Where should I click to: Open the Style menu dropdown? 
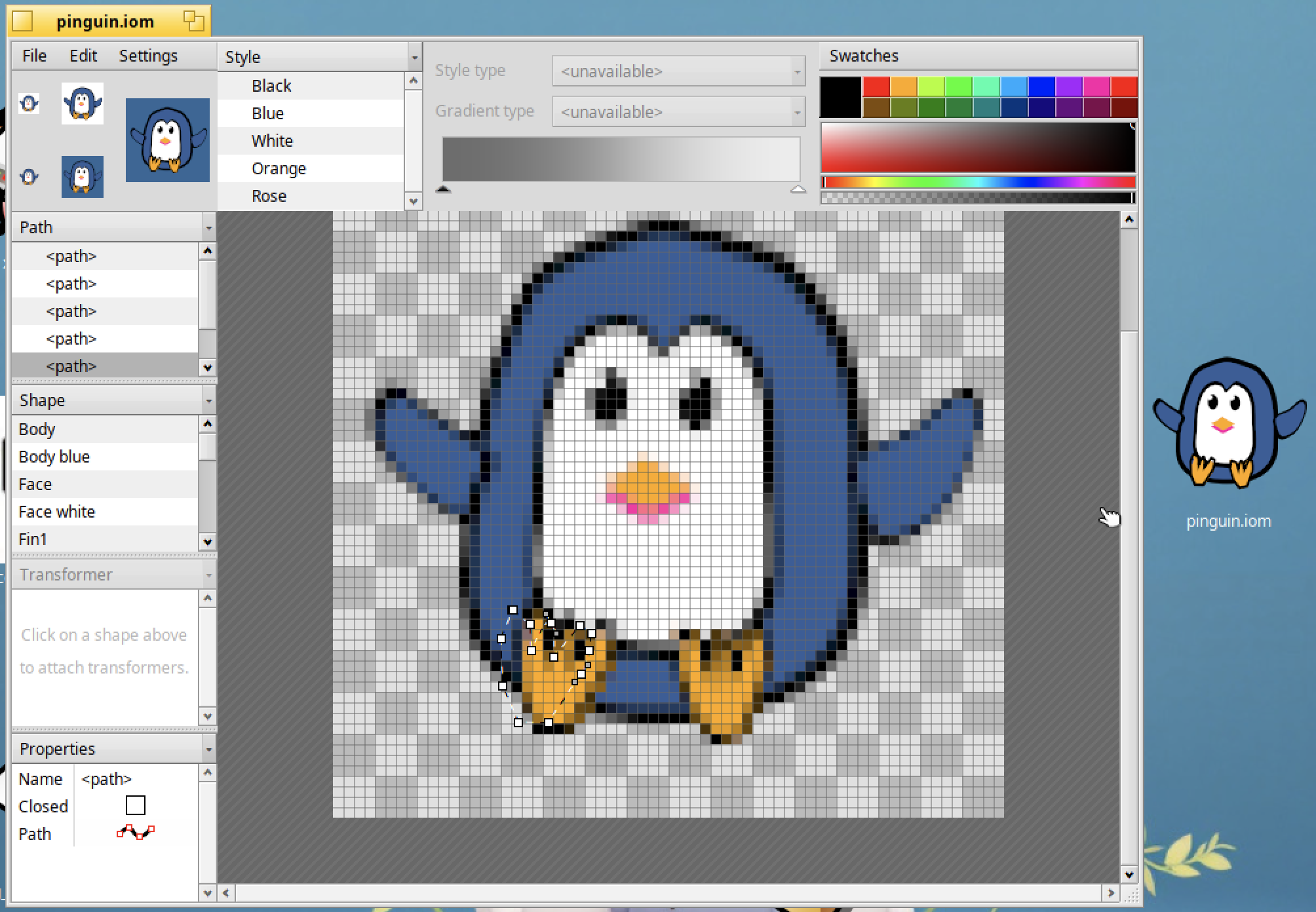[x=414, y=58]
